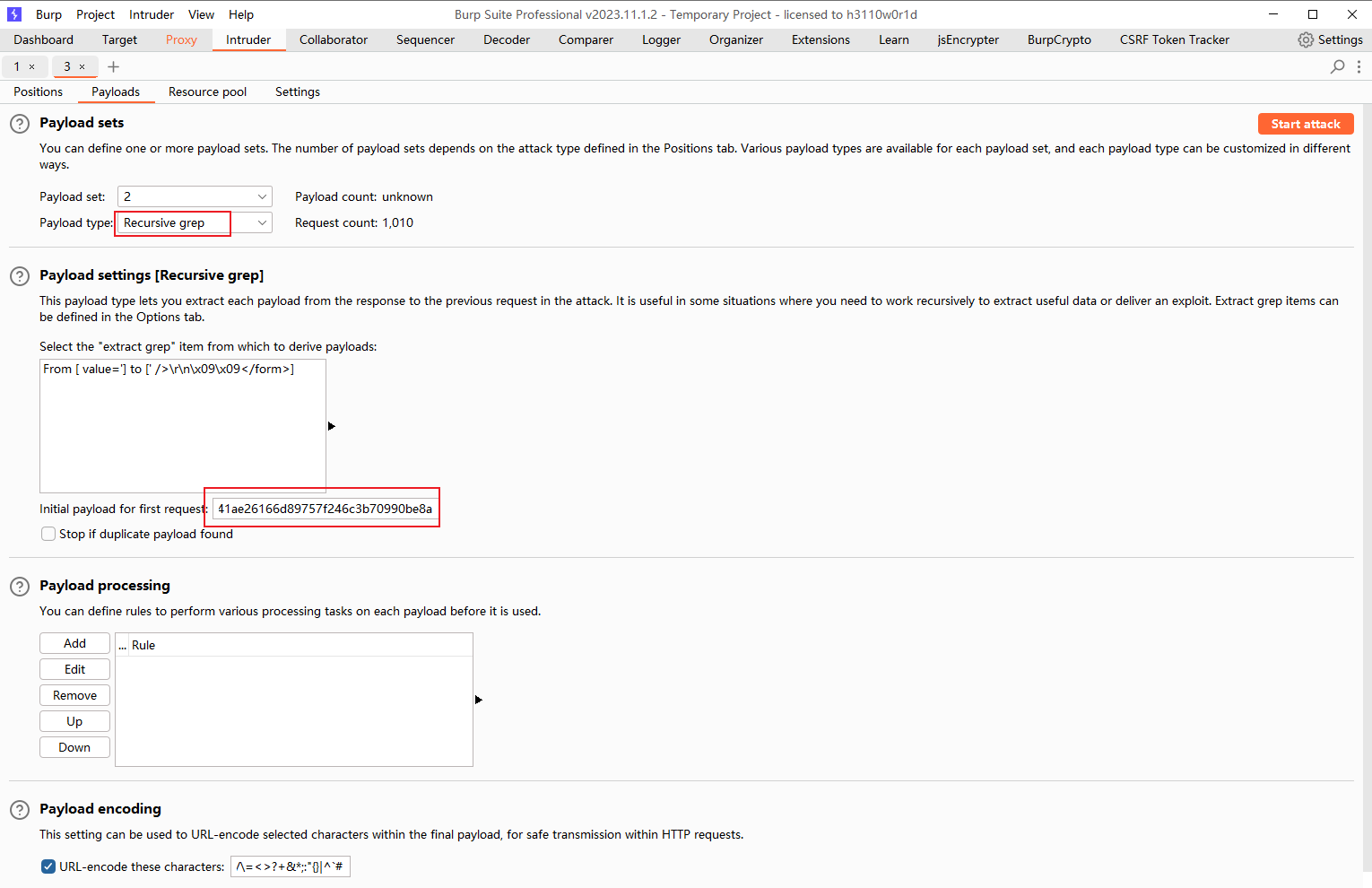The image size is (1372, 888).
Task: Switch to the Extensions tab
Action: pos(821,39)
